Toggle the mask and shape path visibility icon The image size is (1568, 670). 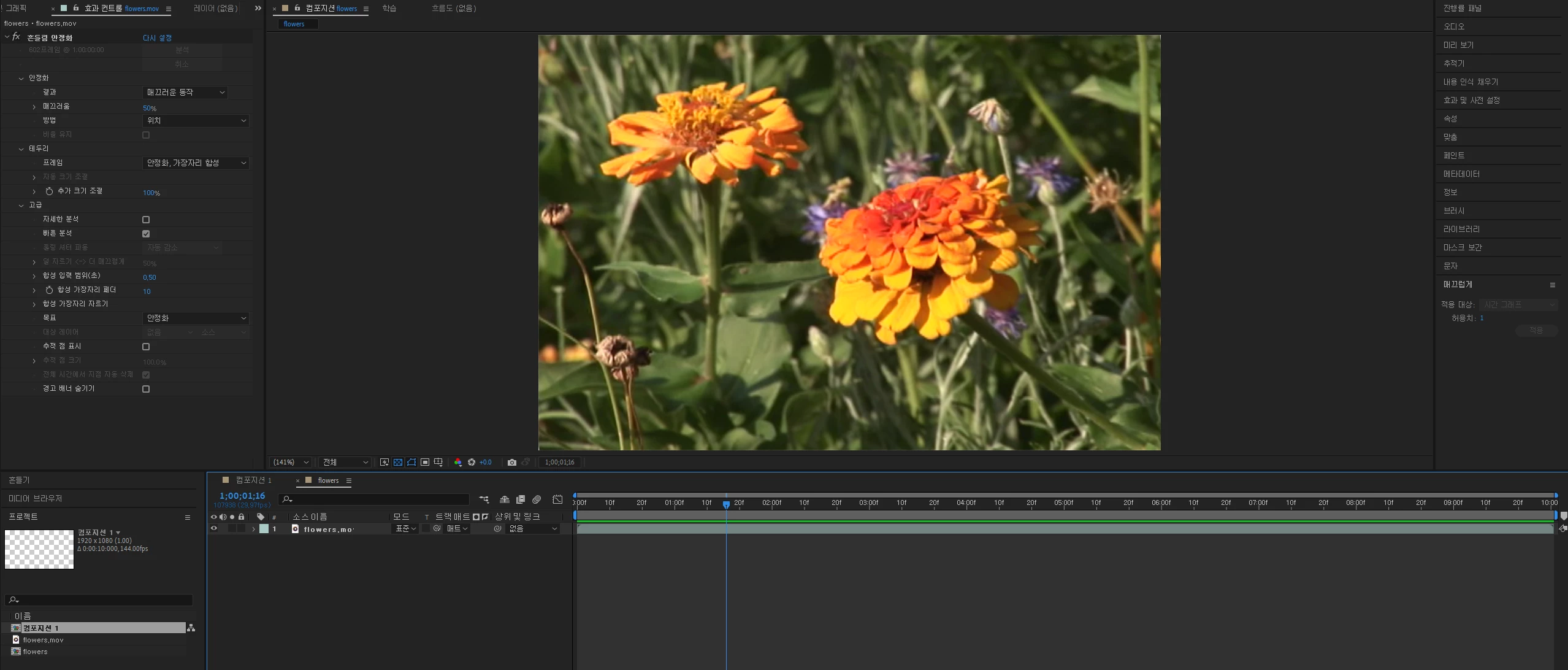pyautogui.click(x=411, y=463)
